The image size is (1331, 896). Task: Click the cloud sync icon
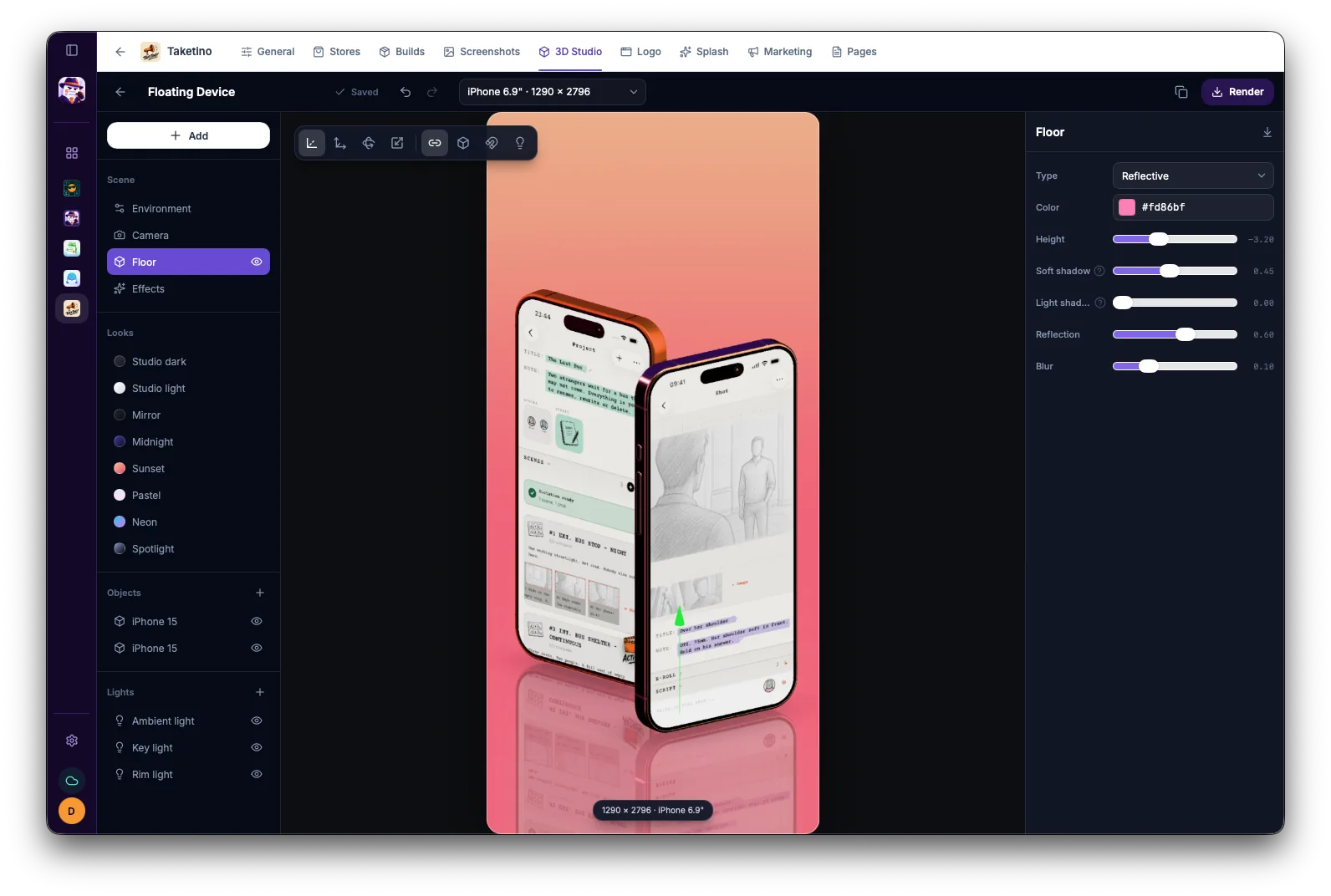tap(72, 781)
